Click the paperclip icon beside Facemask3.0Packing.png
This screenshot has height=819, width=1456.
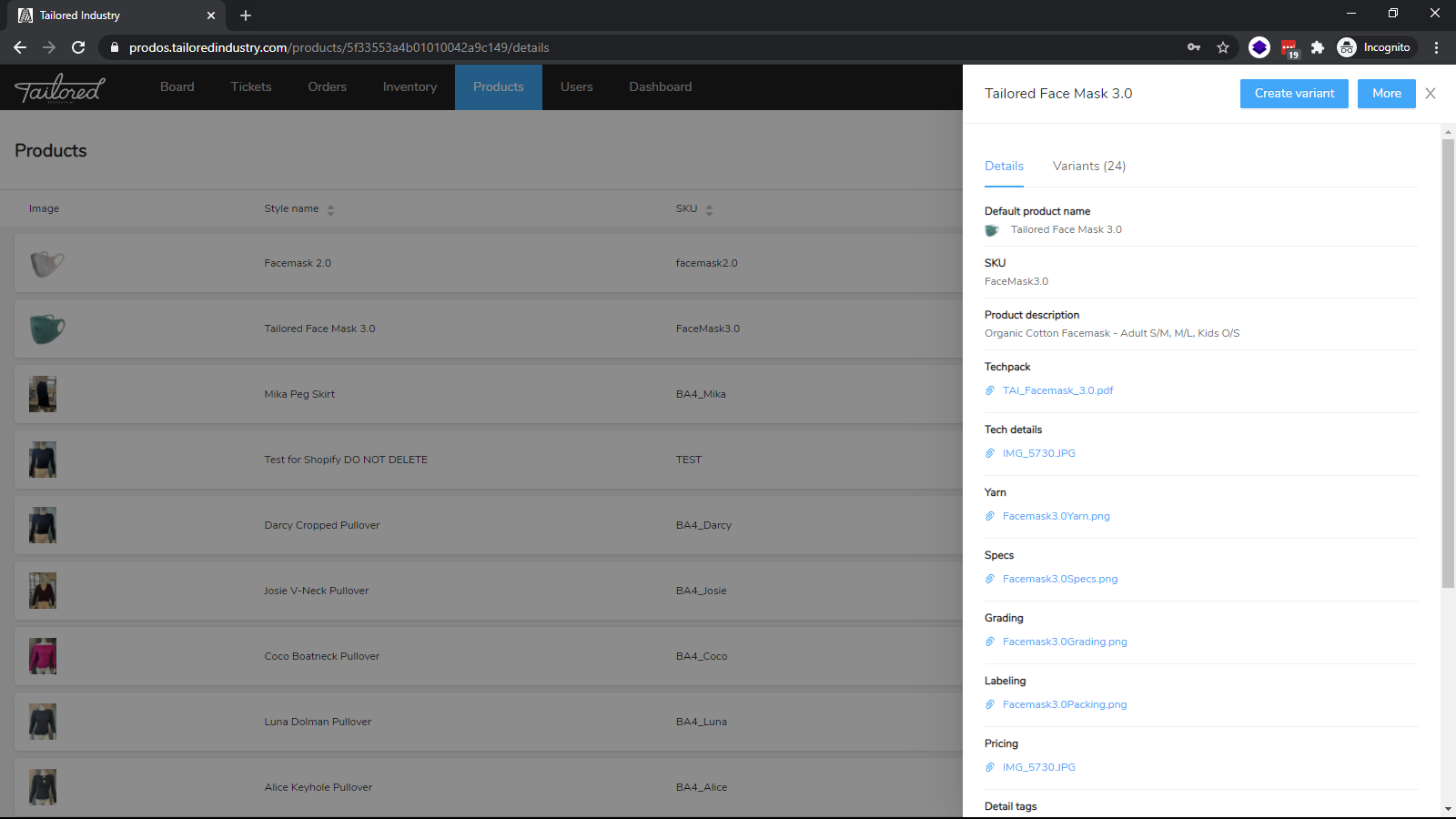[x=990, y=704]
